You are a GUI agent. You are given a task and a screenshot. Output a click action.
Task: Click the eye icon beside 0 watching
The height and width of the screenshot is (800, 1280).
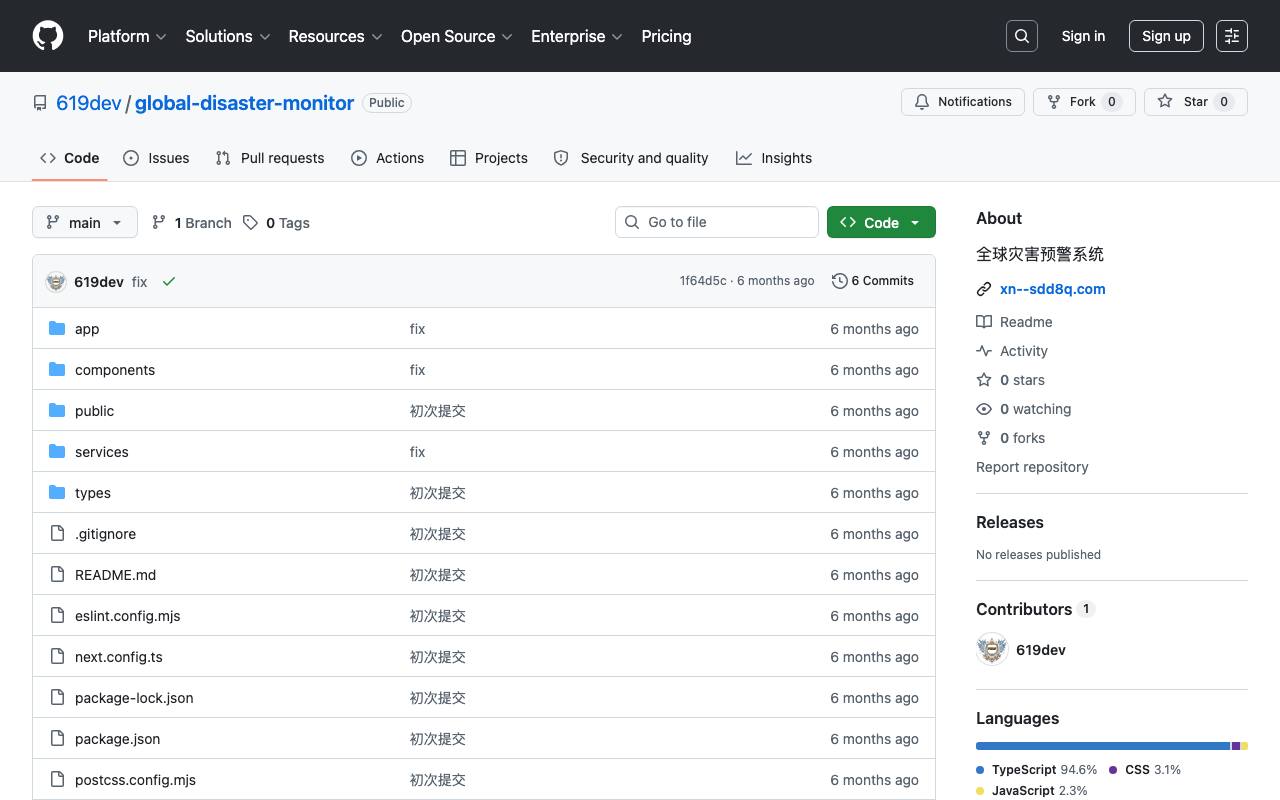(x=984, y=409)
